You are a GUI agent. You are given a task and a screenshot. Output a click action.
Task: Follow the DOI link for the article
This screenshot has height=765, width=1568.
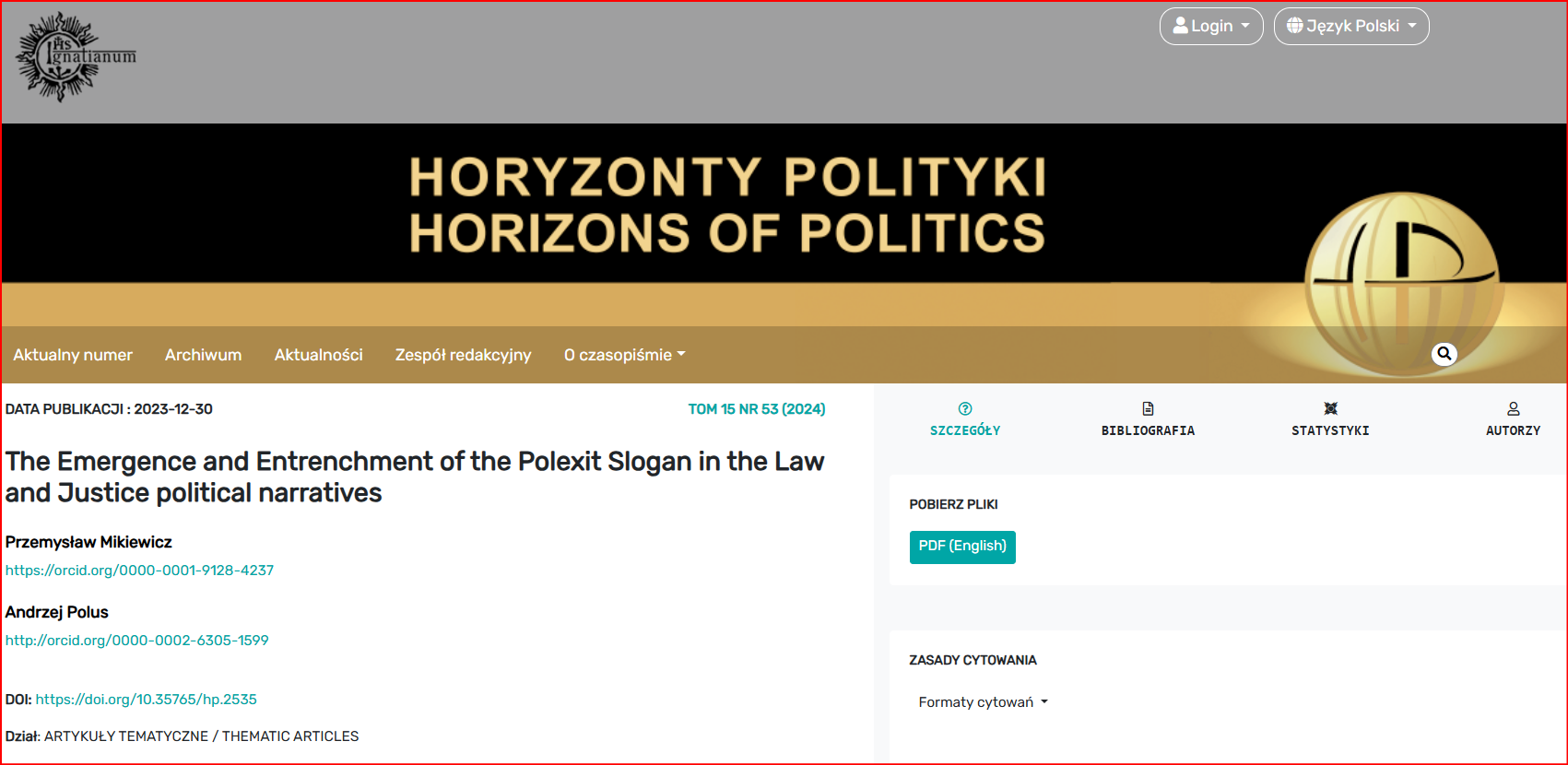click(147, 700)
